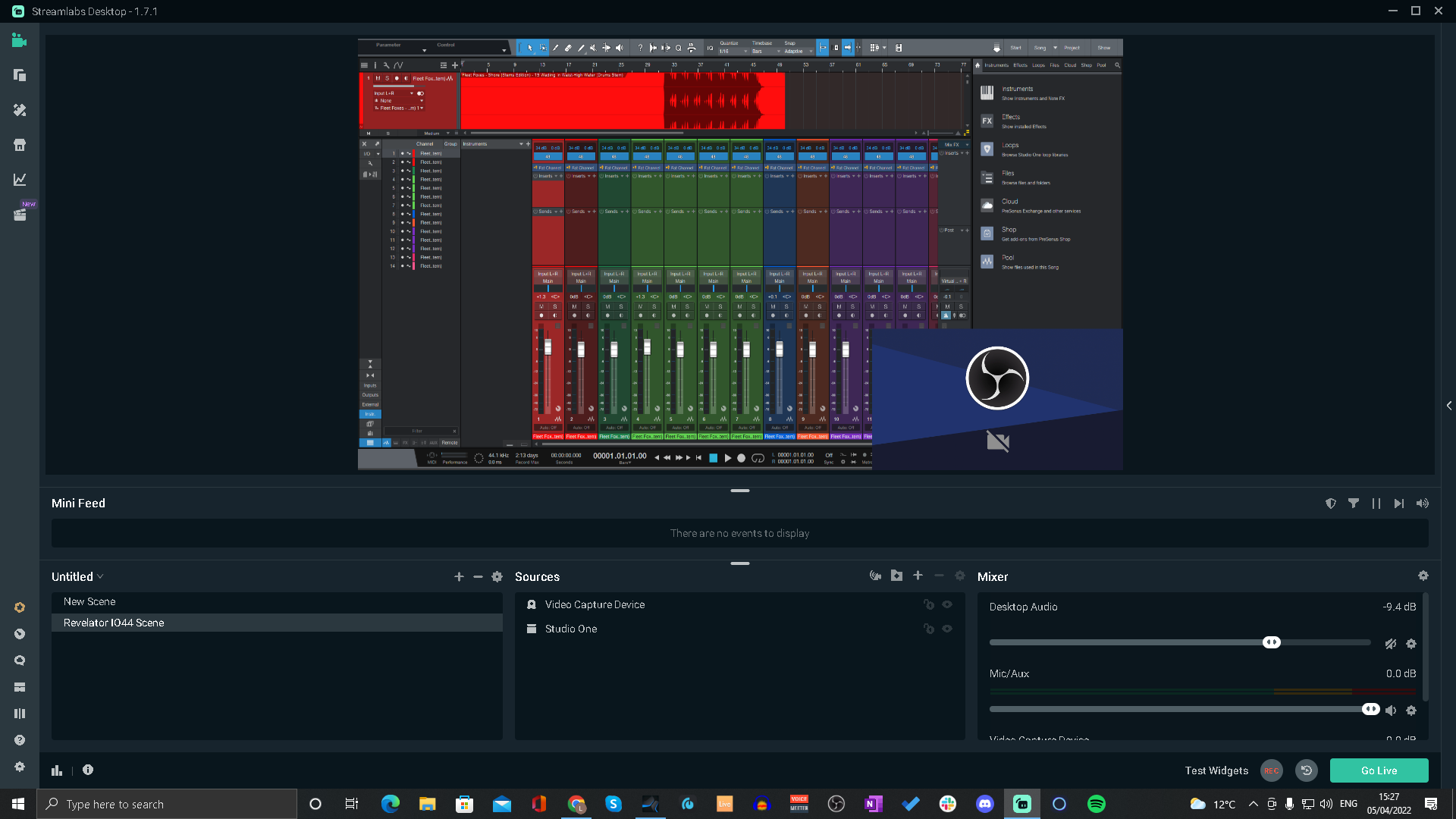Viewport: 1456px width, 819px height.
Task: Open Mic/Aux source settings gear
Action: click(x=1411, y=711)
